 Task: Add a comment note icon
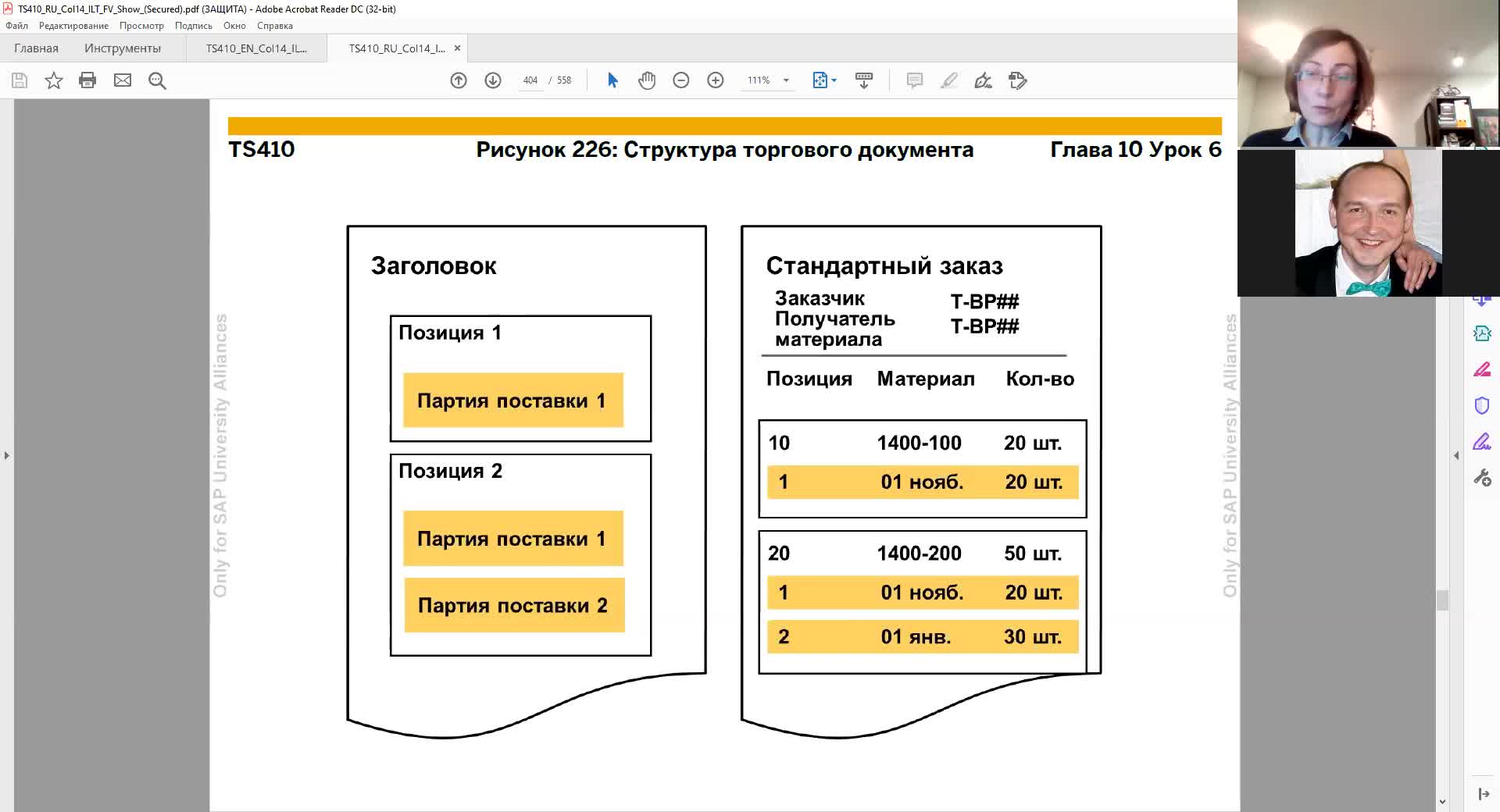(915, 80)
